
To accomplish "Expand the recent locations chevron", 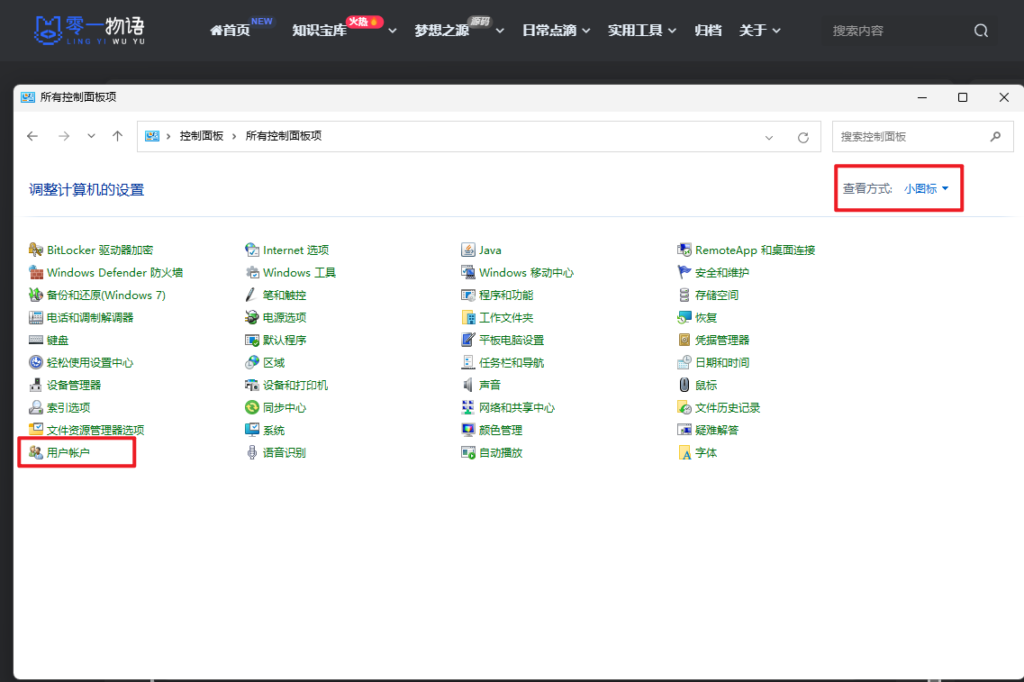I will click(x=91, y=136).
